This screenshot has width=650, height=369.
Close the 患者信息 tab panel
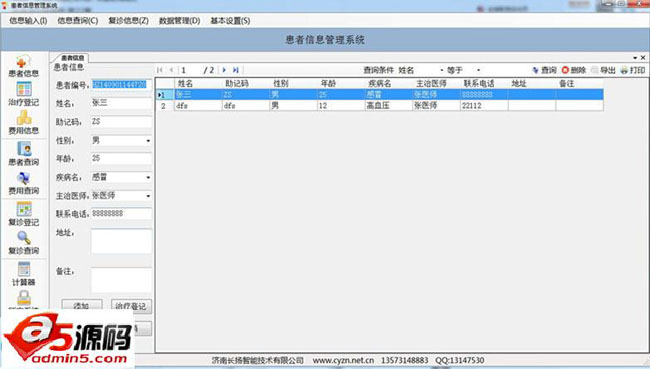pos(643,58)
